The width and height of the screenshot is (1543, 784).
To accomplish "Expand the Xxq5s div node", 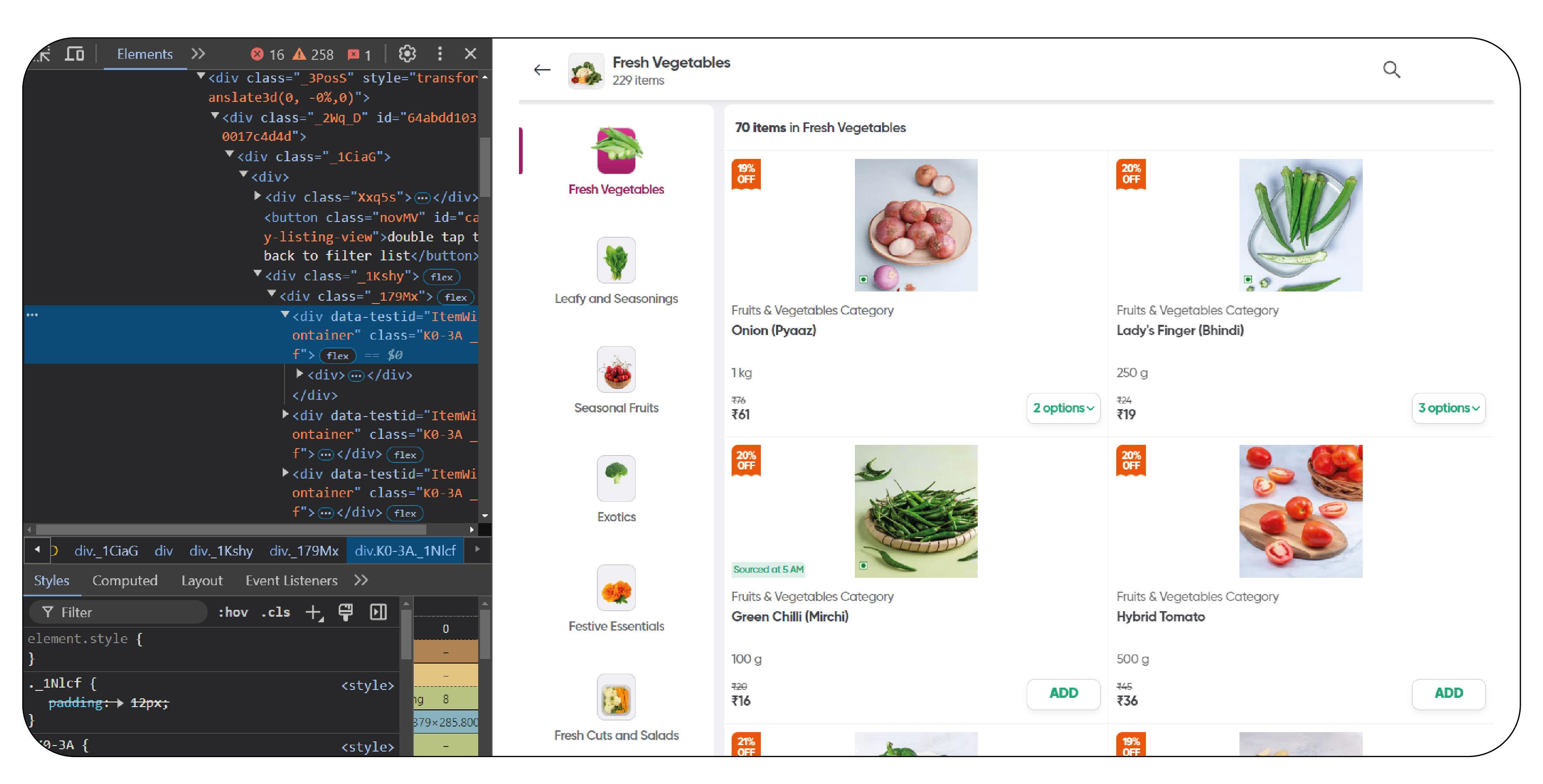I will 258,196.
